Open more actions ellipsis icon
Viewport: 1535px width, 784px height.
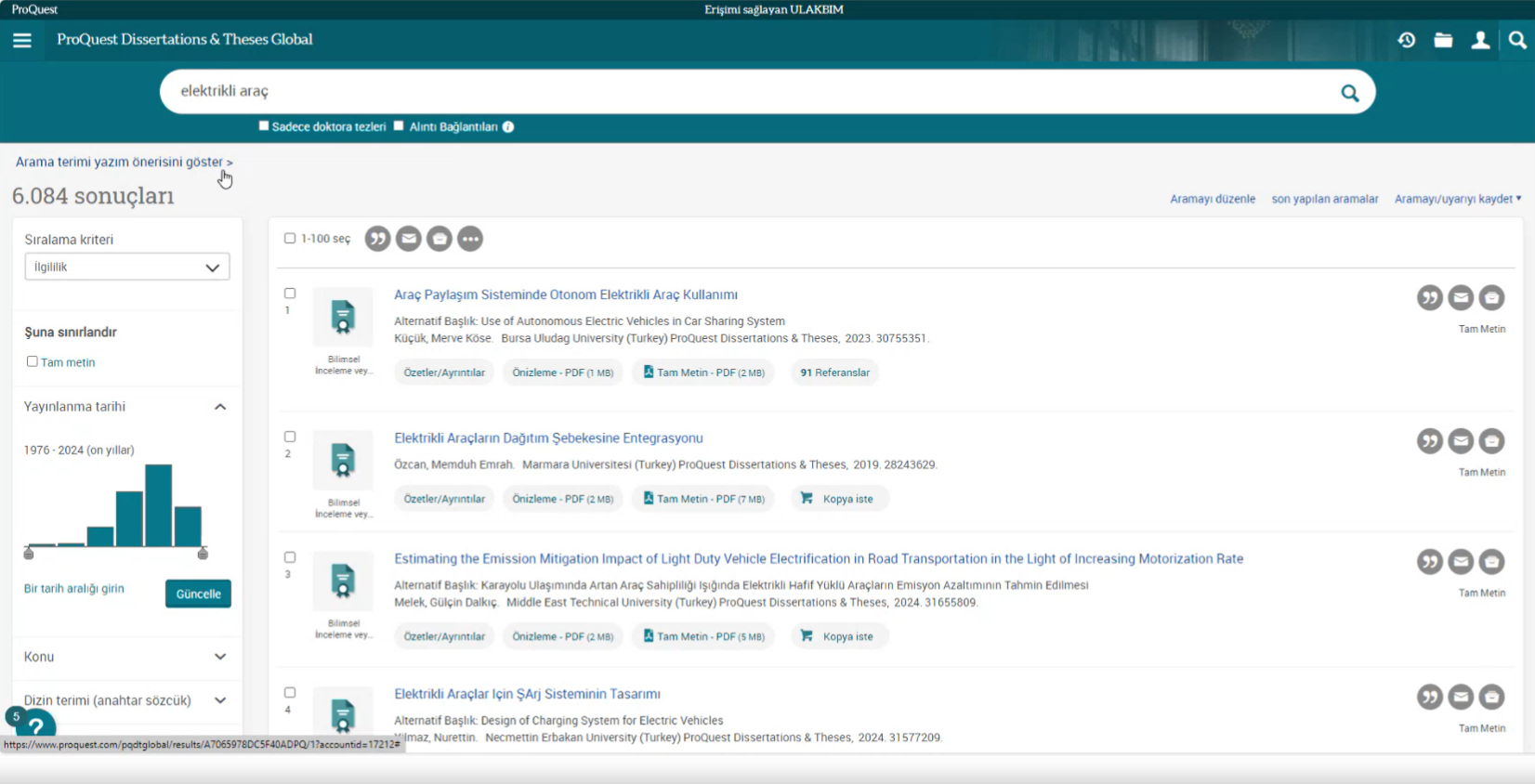tap(470, 240)
